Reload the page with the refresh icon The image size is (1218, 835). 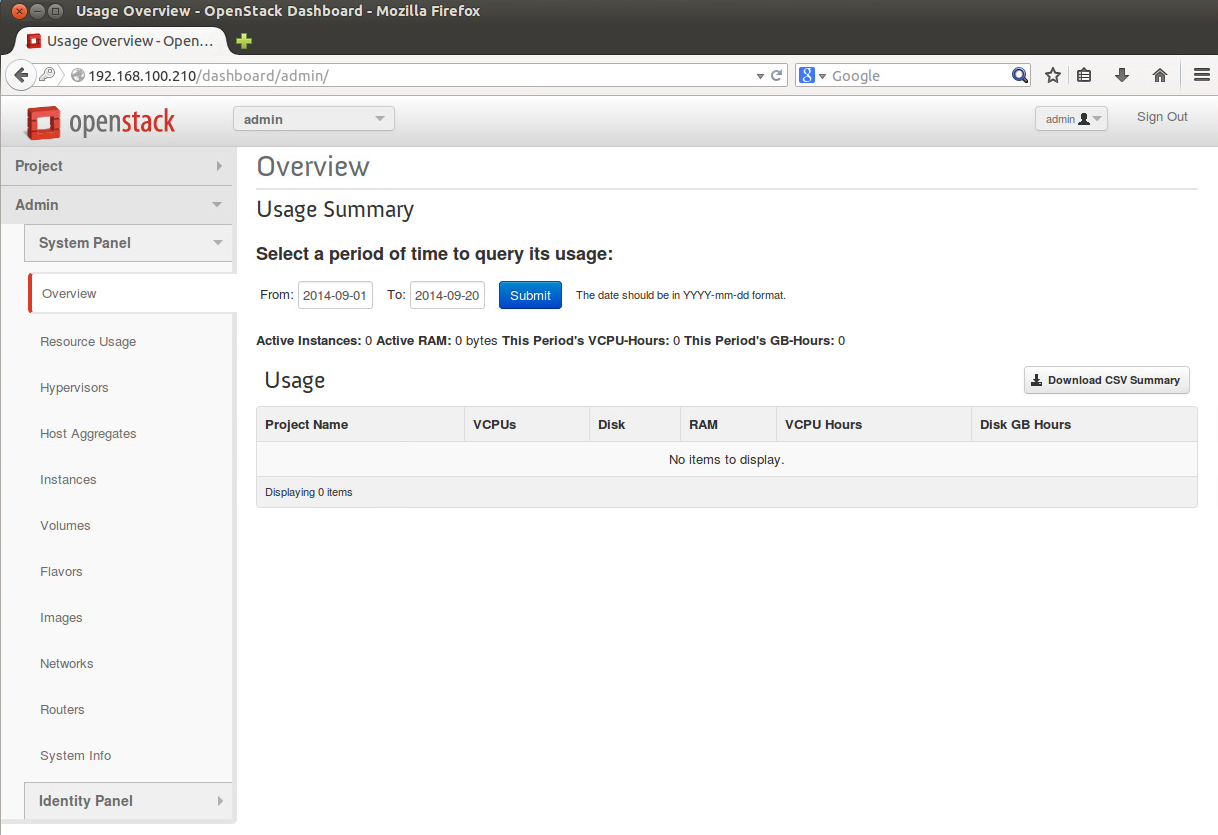[x=777, y=75]
